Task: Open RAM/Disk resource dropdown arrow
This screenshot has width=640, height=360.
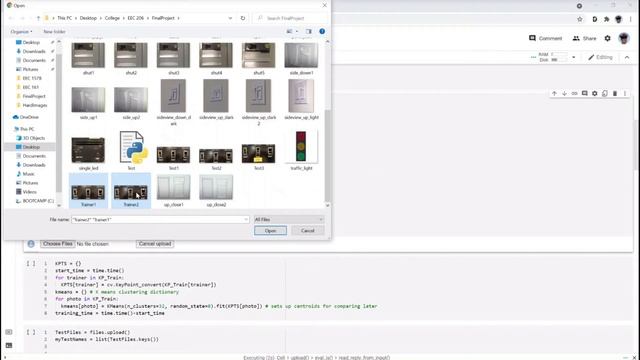Action: coord(573,58)
